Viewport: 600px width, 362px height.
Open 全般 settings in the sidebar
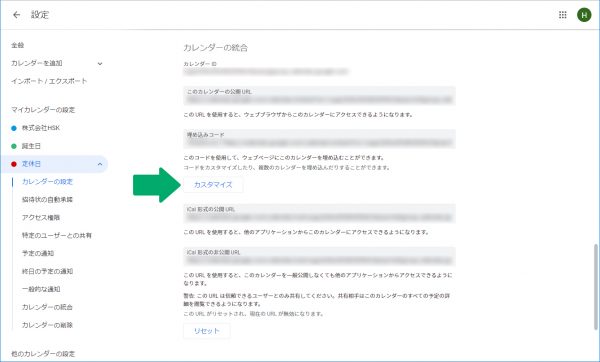coord(18,45)
